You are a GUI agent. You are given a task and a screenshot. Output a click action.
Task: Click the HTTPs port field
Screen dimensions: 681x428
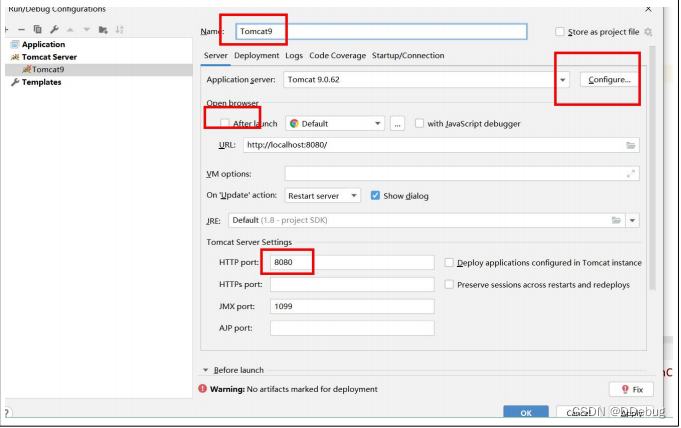[x=352, y=284]
